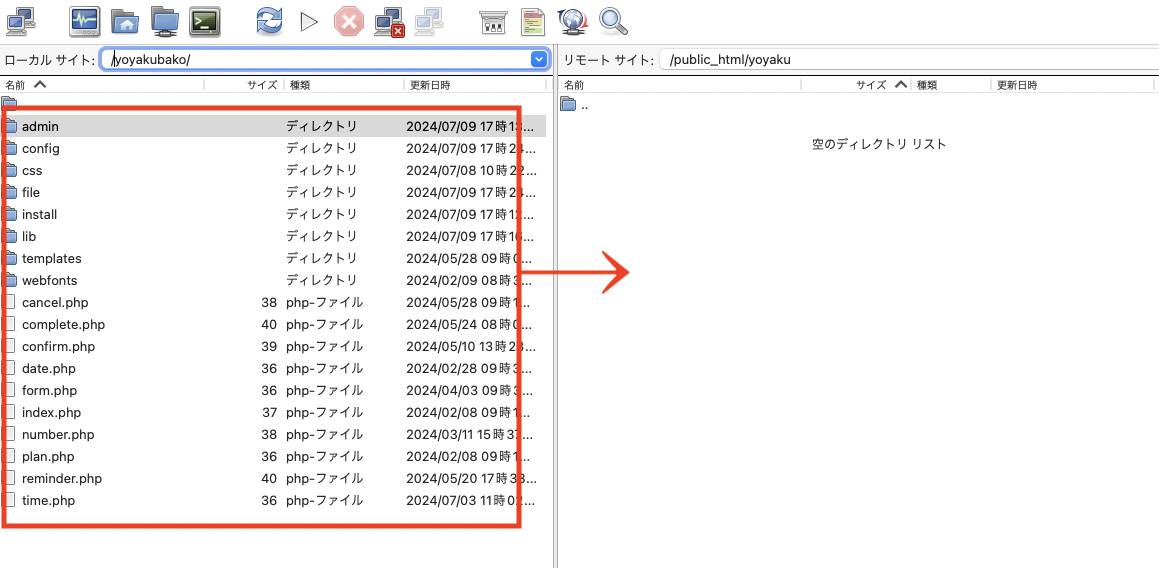Viewport: 1159px width, 568px height.
Task: Cancel the current operation
Action: point(349,21)
